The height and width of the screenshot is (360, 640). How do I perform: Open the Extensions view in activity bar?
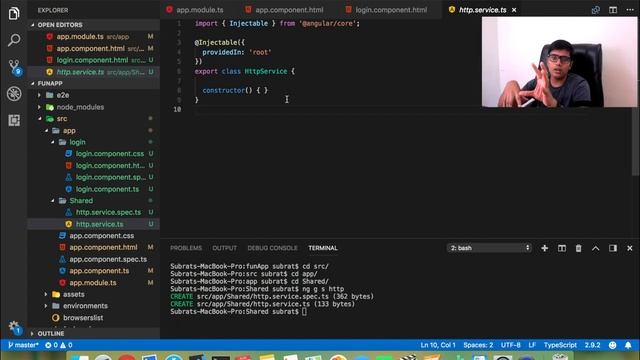tap(14, 120)
